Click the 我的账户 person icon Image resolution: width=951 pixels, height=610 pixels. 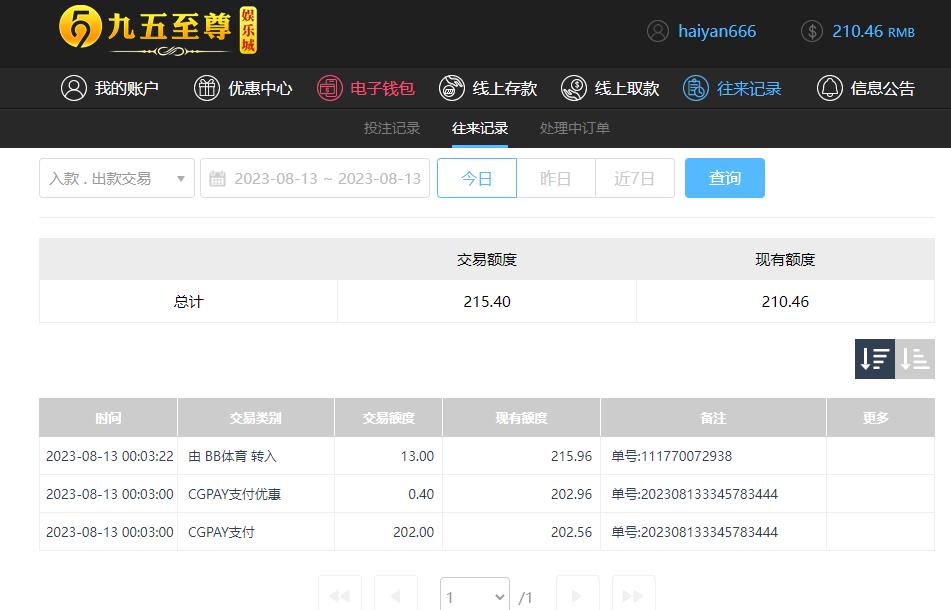tap(74, 88)
